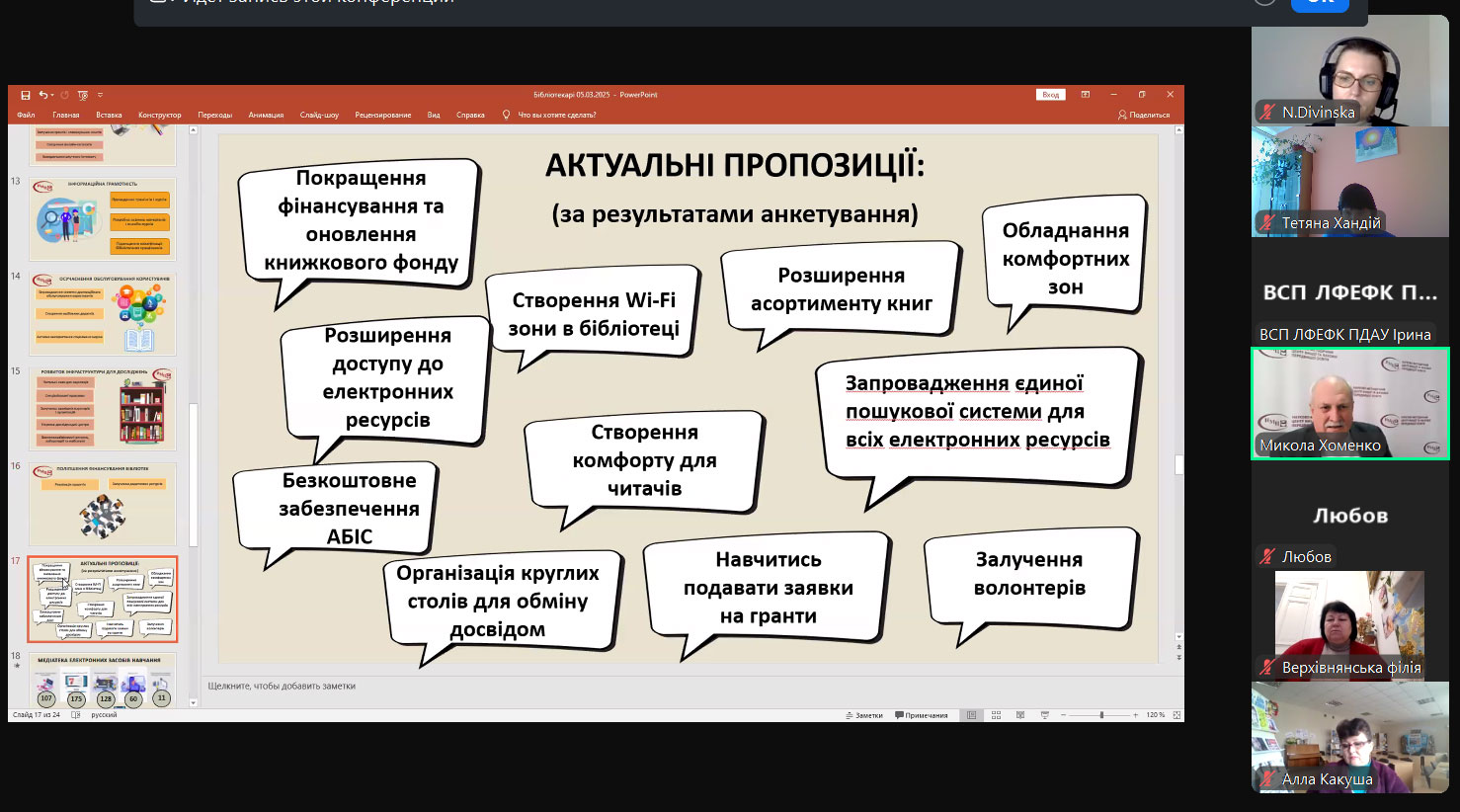Viewport: 1460px width, 812px height.
Task: Click the slide thumbnail panel scrollbar thumb
Action: (x=193, y=474)
